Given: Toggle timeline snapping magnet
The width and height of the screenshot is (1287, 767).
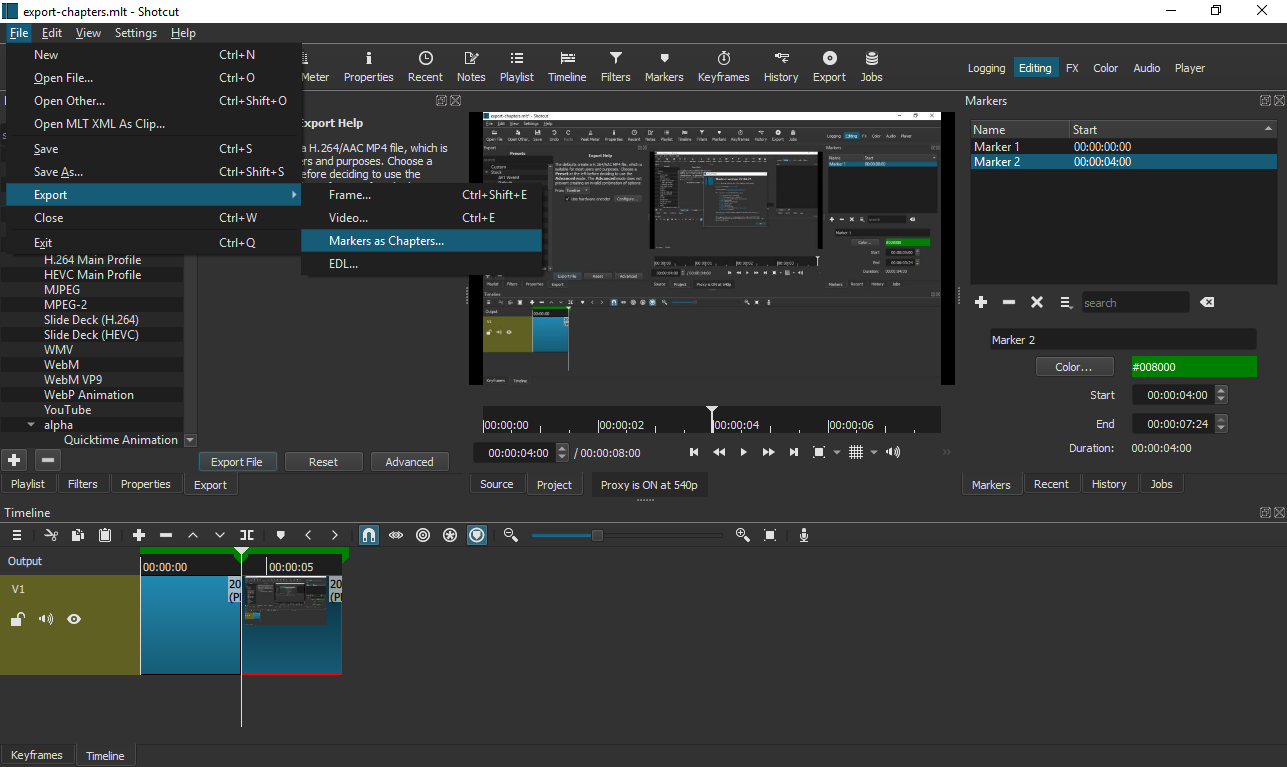Looking at the screenshot, I should click(369, 535).
